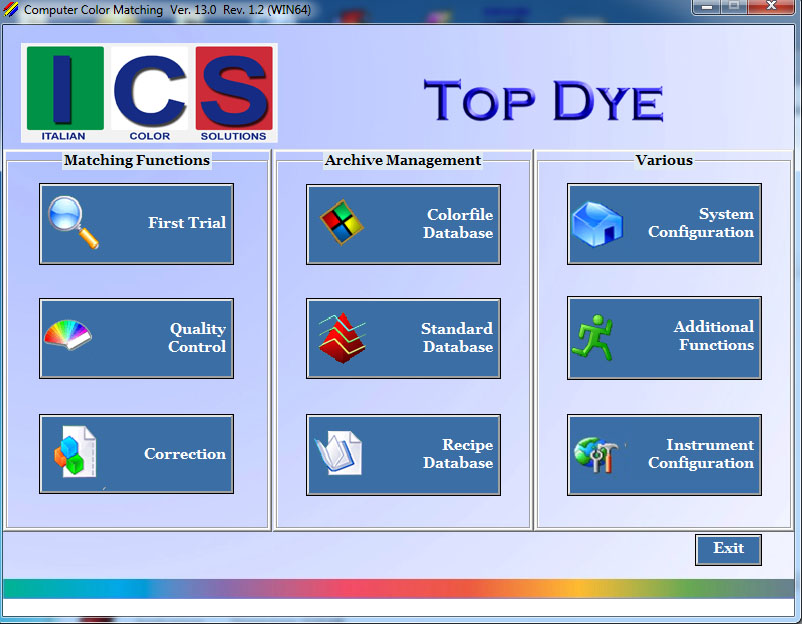802x624 pixels.
Task: Open the Recipe Database
Action: pyautogui.click(x=403, y=455)
